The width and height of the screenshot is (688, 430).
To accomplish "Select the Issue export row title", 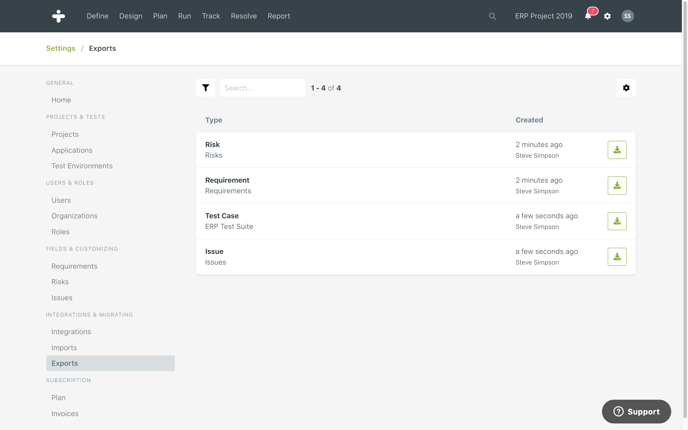I will click(x=214, y=251).
